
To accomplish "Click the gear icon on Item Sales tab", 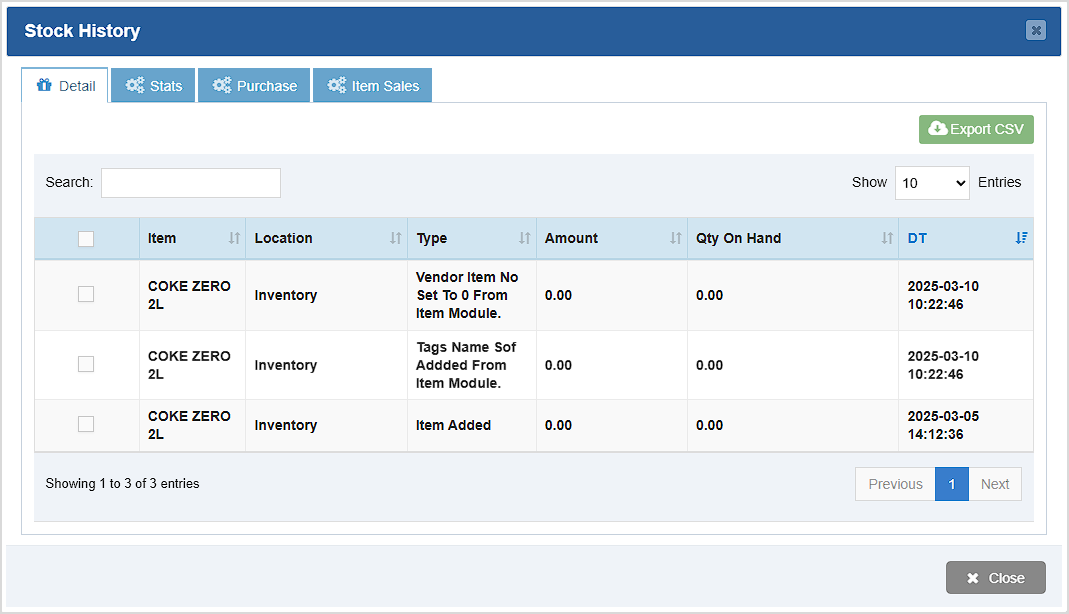I will (x=337, y=85).
